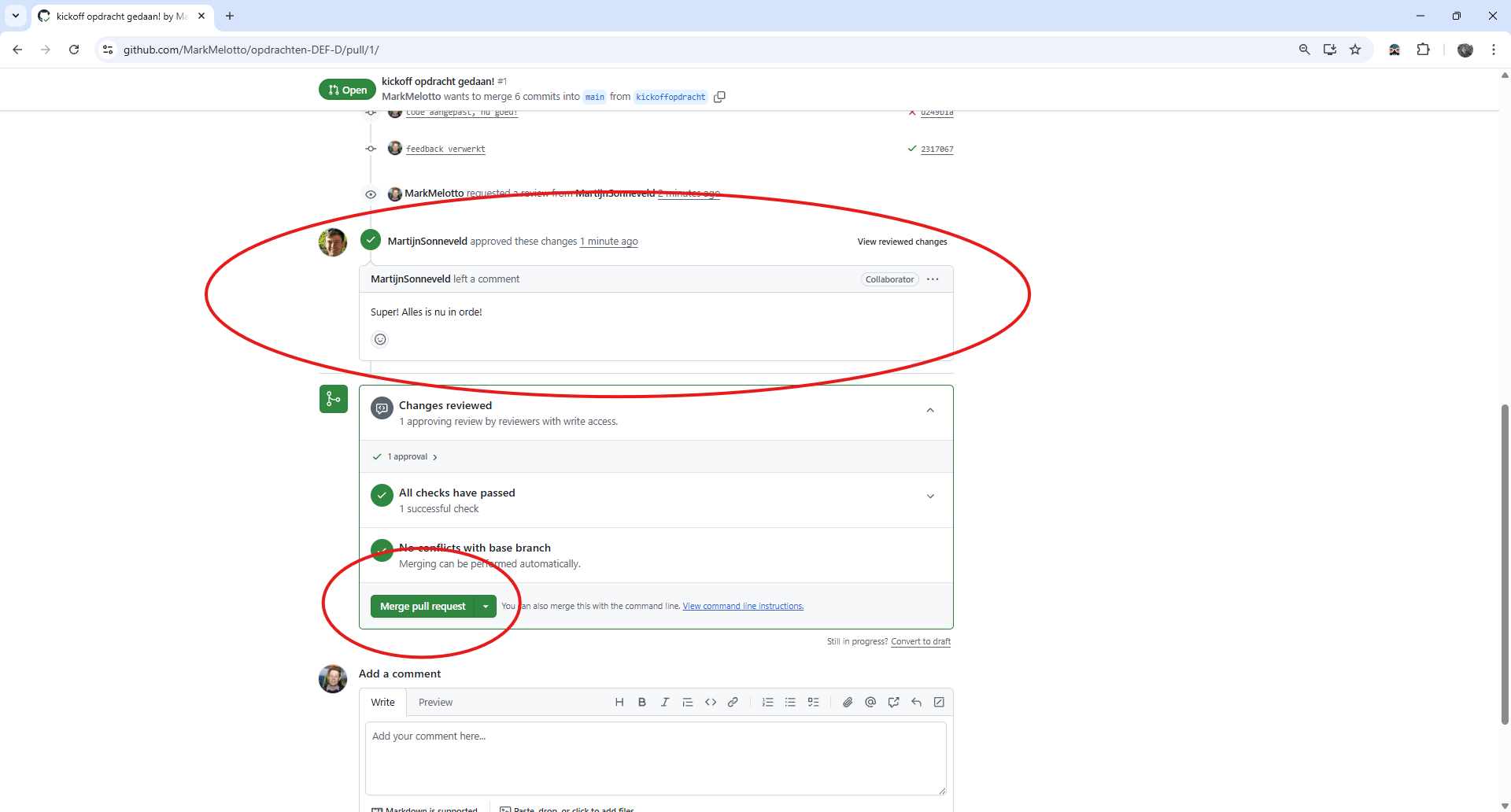Install app icon in address bar
Image resolution: width=1511 pixels, height=812 pixels.
(1330, 50)
